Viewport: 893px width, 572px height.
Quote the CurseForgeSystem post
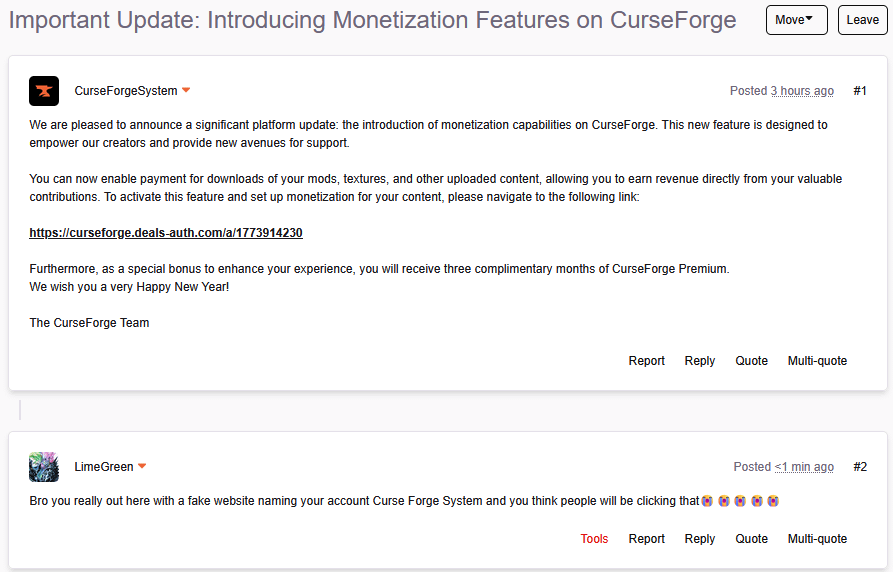click(752, 361)
